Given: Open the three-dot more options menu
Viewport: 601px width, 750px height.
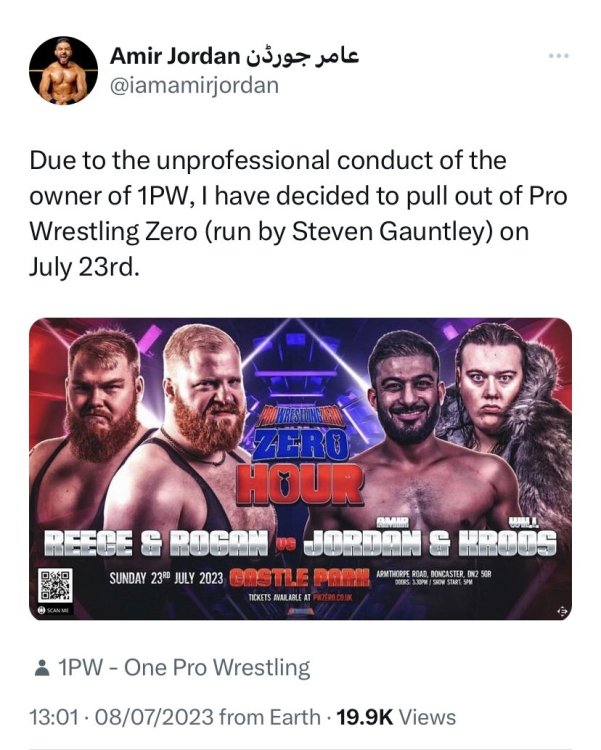Looking at the screenshot, I should (x=558, y=56).
